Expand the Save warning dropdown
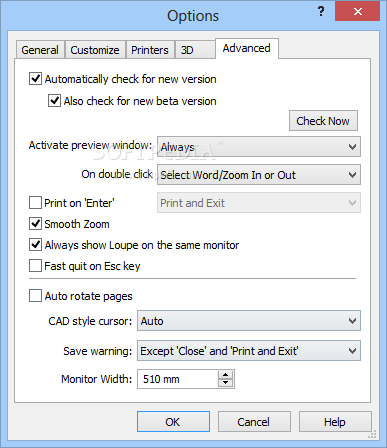The height and width of the screenshot is (448, 387). click(249, 351)
